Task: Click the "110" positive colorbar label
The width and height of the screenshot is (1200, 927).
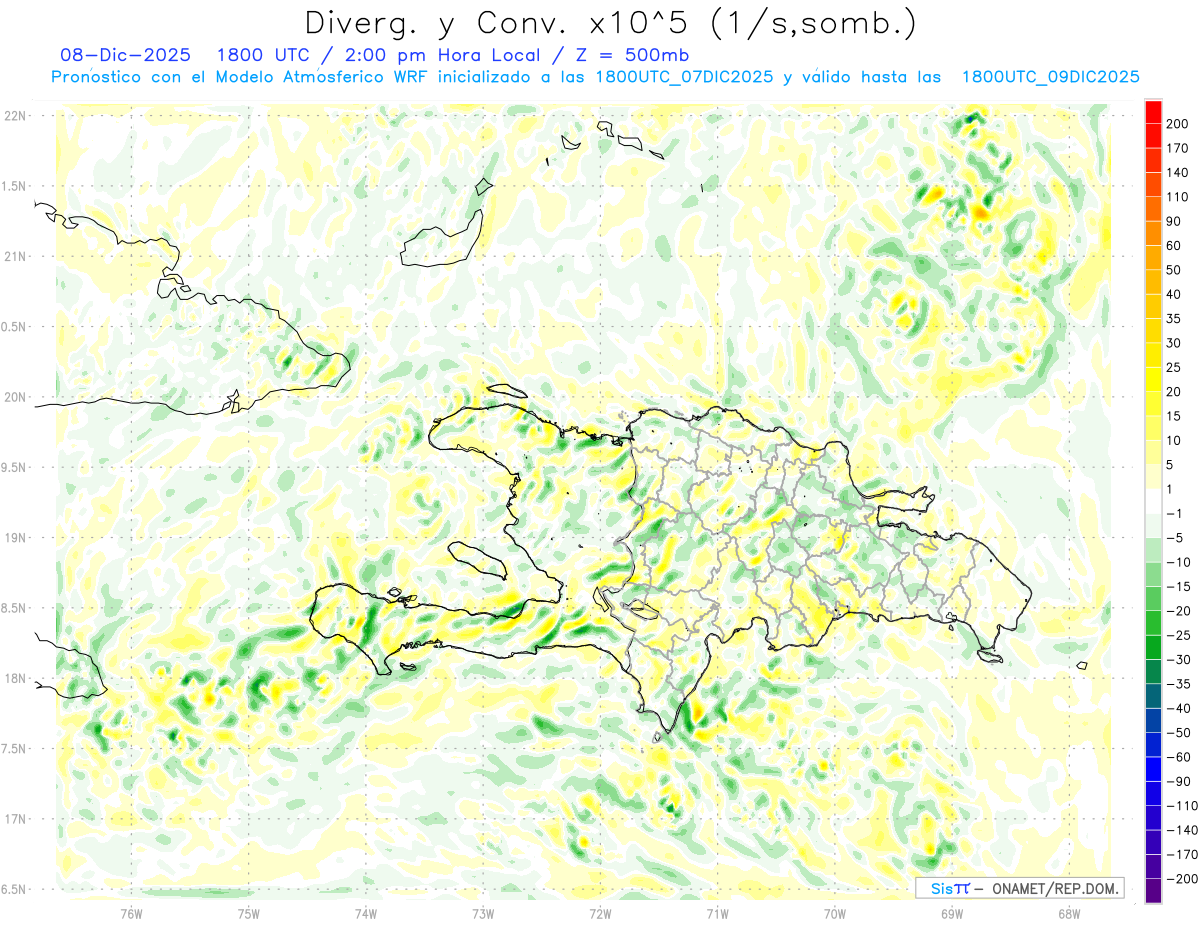Action: pyautogui.click(x=1178, y=197)
